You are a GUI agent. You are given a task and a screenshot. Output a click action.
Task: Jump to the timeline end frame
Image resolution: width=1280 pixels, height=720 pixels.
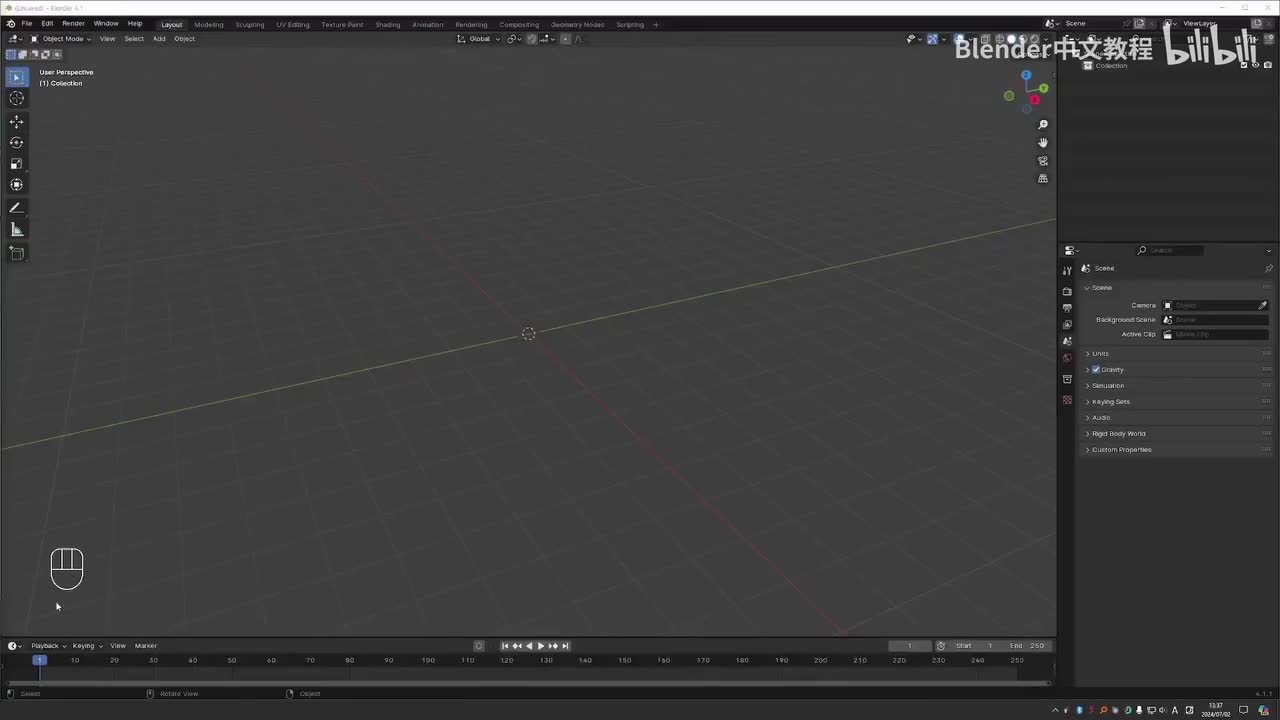565,646
